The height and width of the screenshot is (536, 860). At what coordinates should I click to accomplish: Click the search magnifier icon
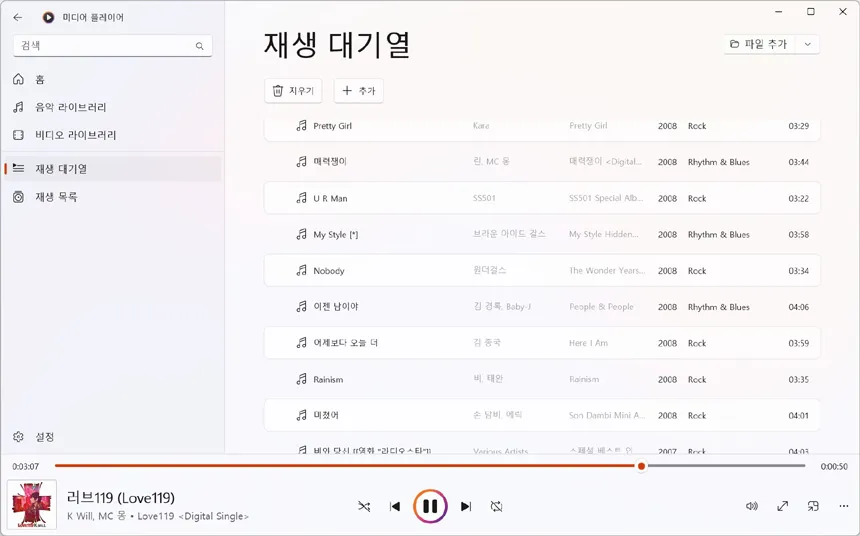point(200,46)
